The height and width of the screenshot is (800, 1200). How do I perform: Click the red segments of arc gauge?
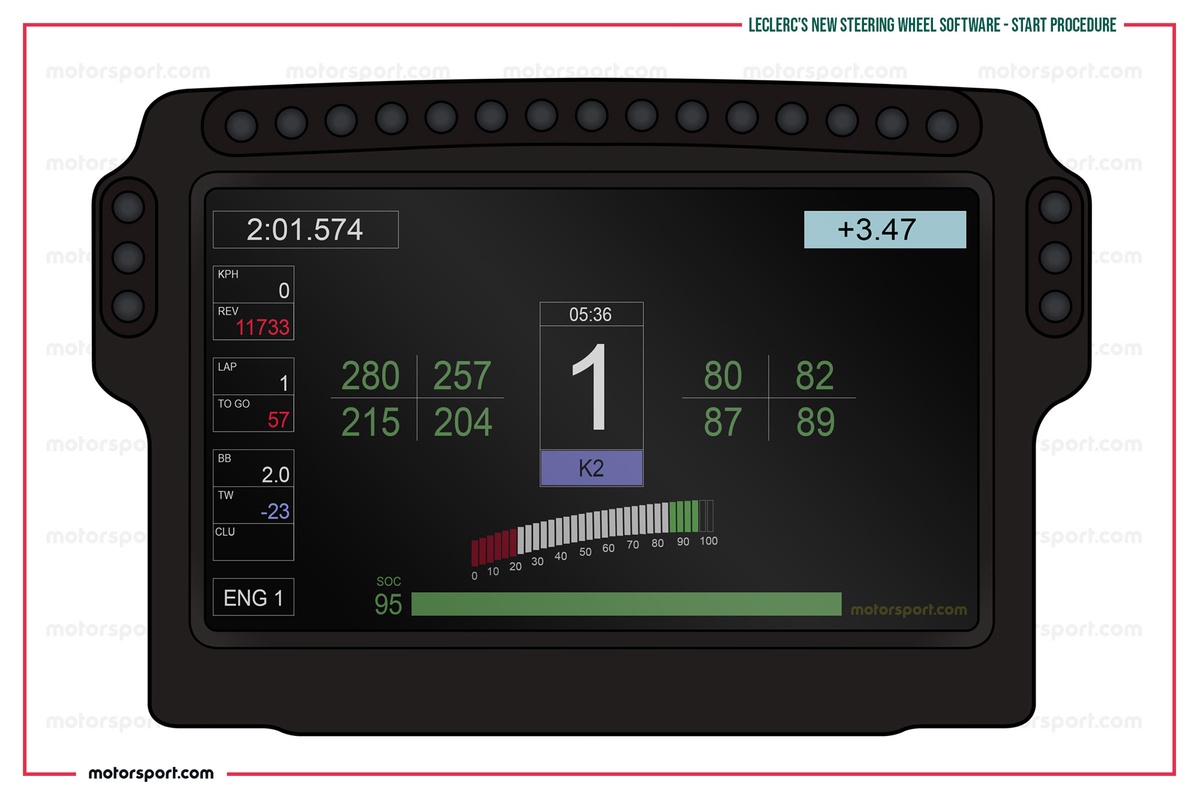tap(494, 548)
